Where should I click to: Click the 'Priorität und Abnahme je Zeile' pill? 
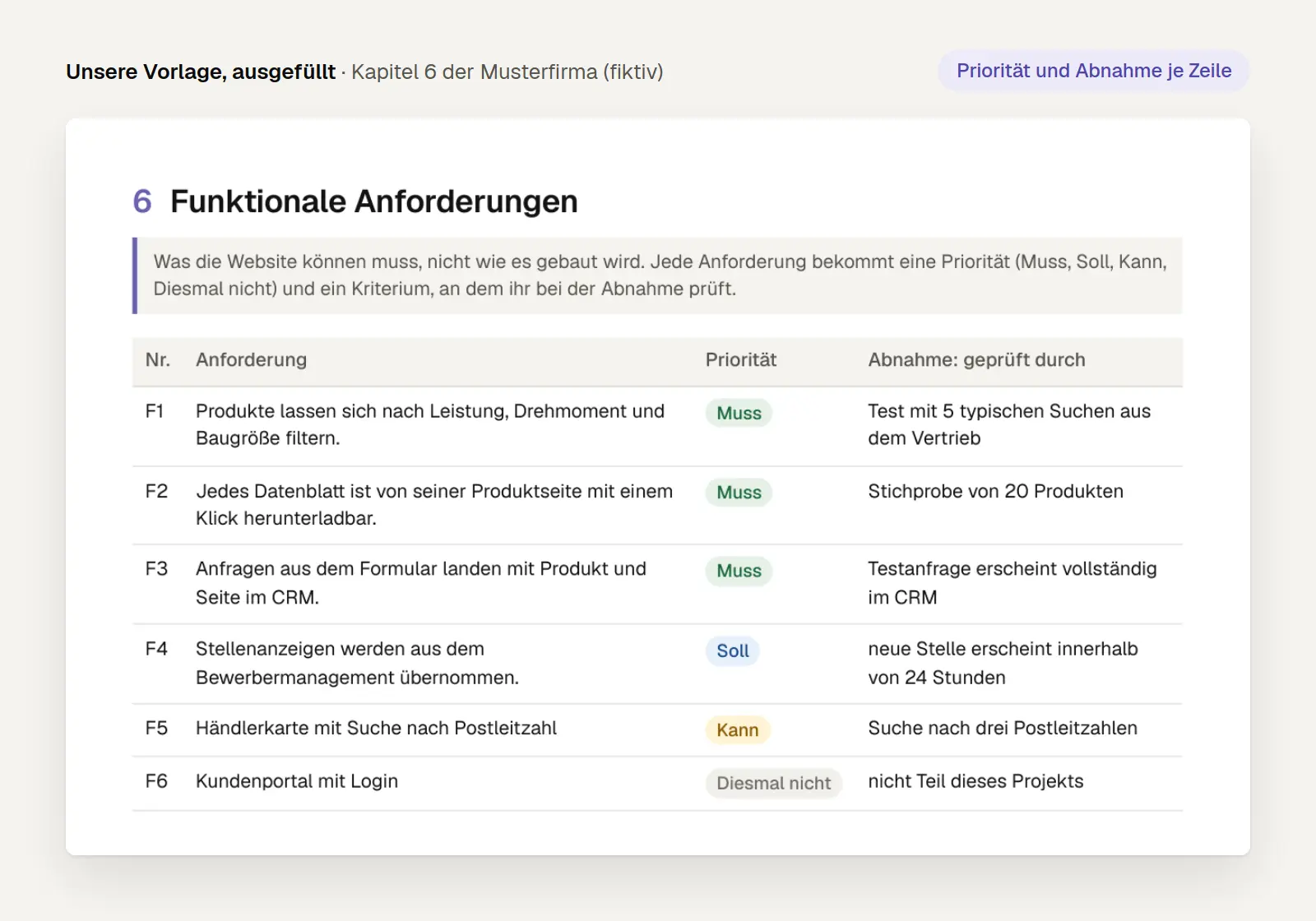point(1093,71)
